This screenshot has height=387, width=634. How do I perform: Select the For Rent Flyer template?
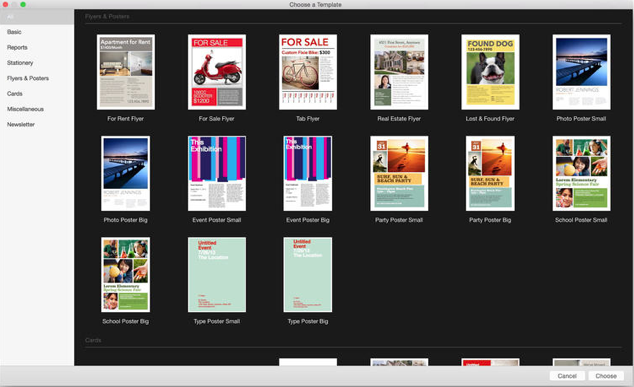tap(126, 72)
